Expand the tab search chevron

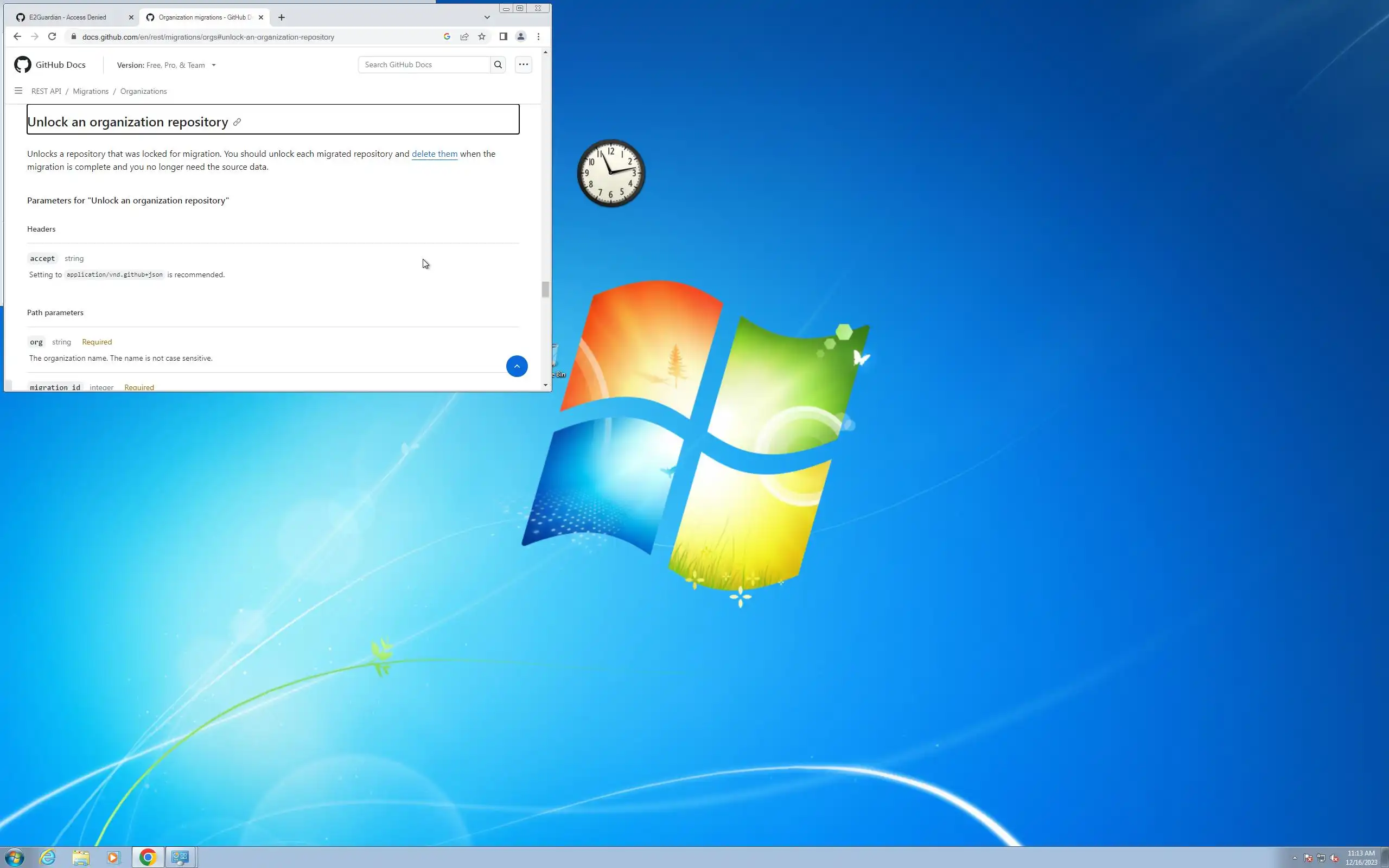pos(487,17)
